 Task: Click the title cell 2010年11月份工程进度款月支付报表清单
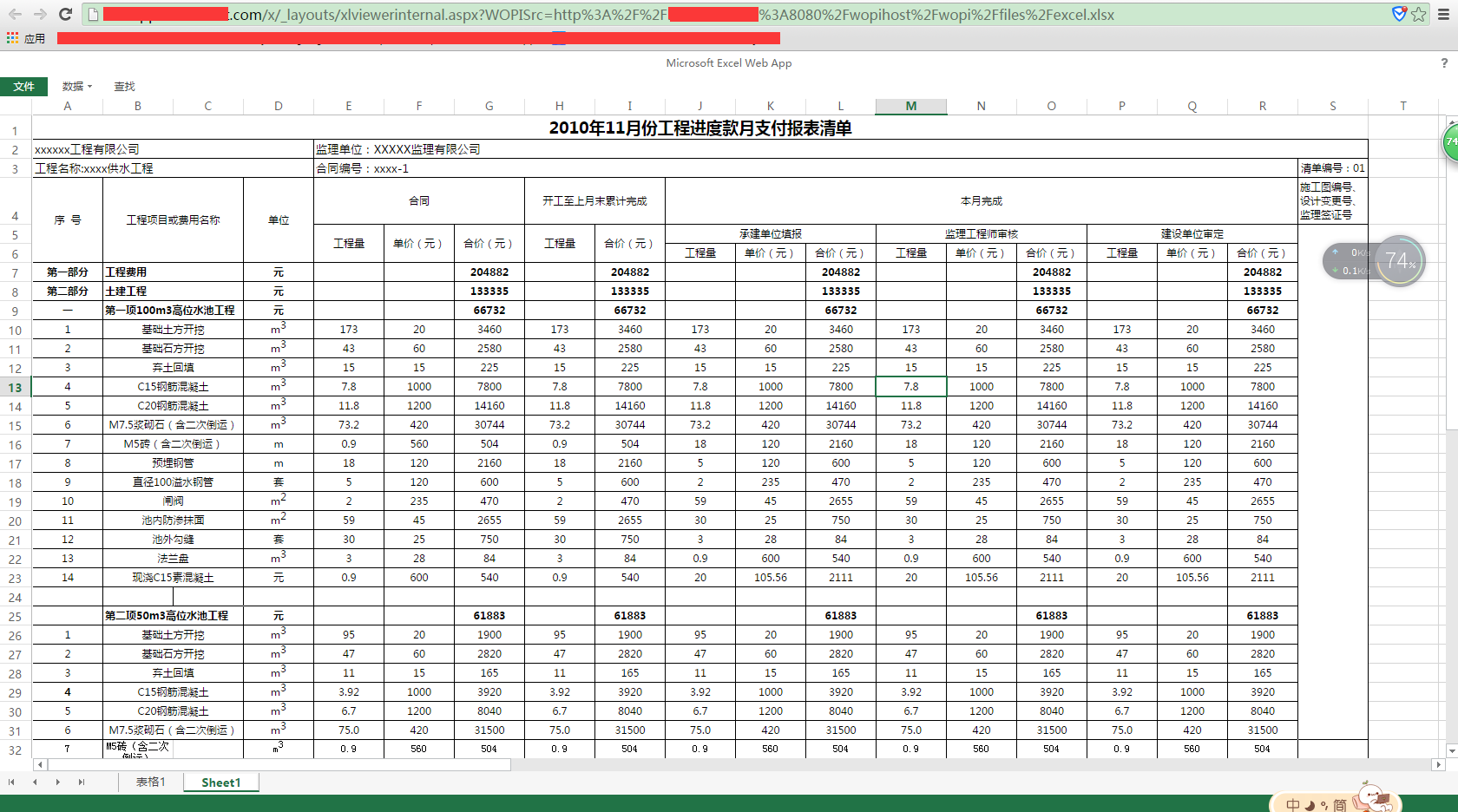point(700,128)
